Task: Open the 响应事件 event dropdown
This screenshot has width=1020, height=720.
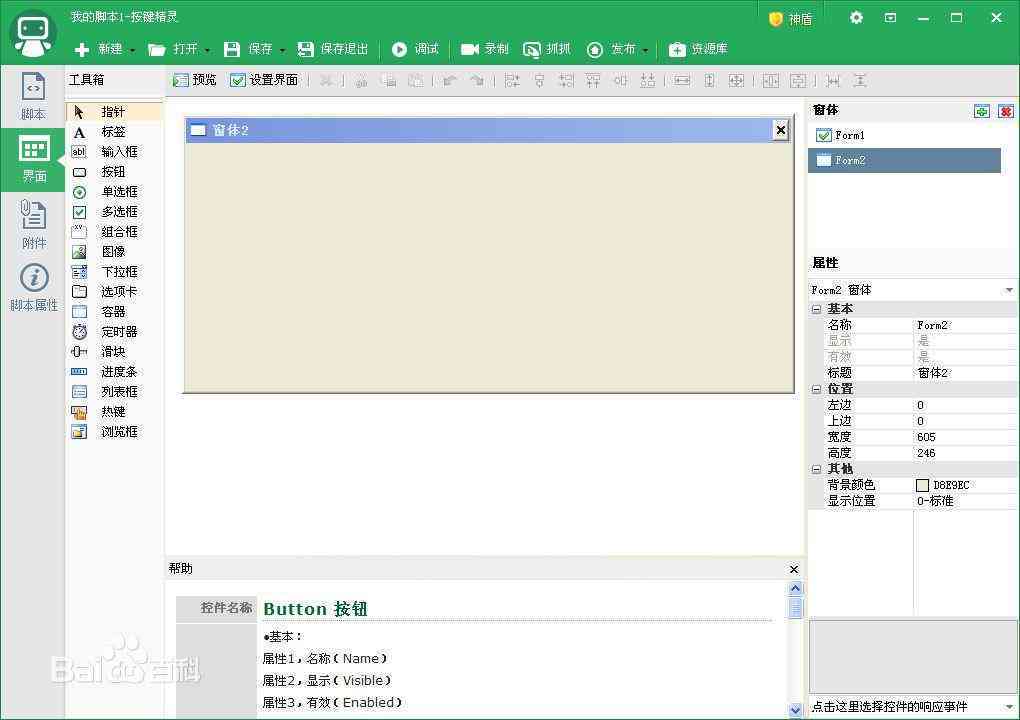Action: coord(1009,706)
